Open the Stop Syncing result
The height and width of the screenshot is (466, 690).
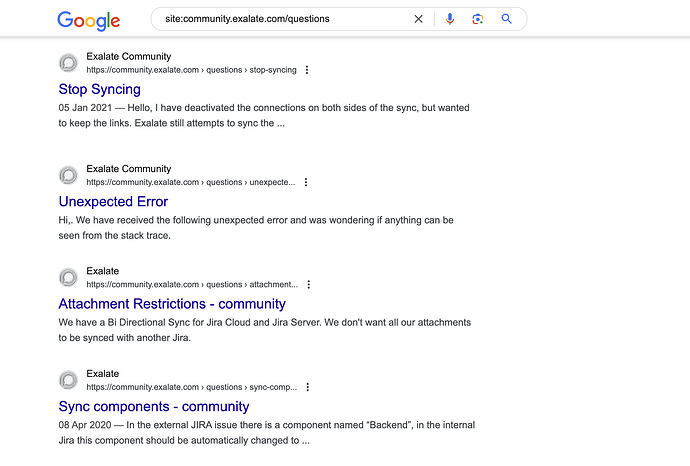[99, 89]
